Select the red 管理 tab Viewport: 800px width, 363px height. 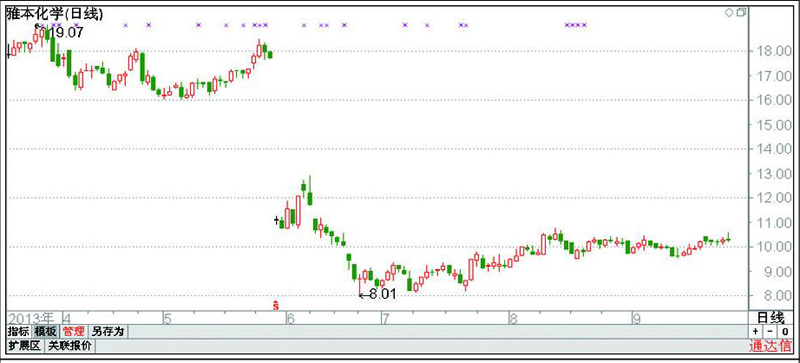click(x=73, y=331)
